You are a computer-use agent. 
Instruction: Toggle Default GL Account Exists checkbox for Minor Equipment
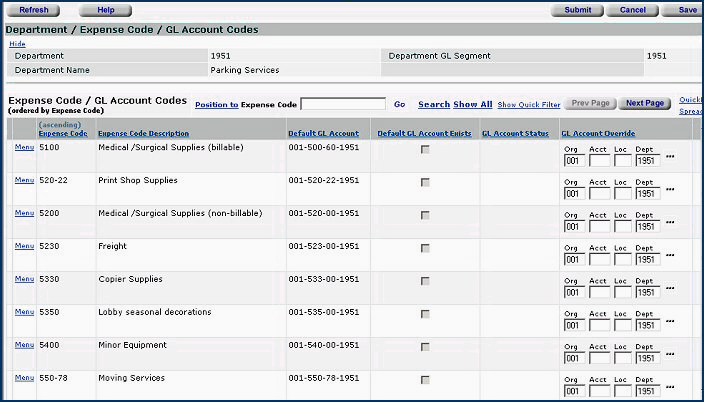[x=425, y=347]
